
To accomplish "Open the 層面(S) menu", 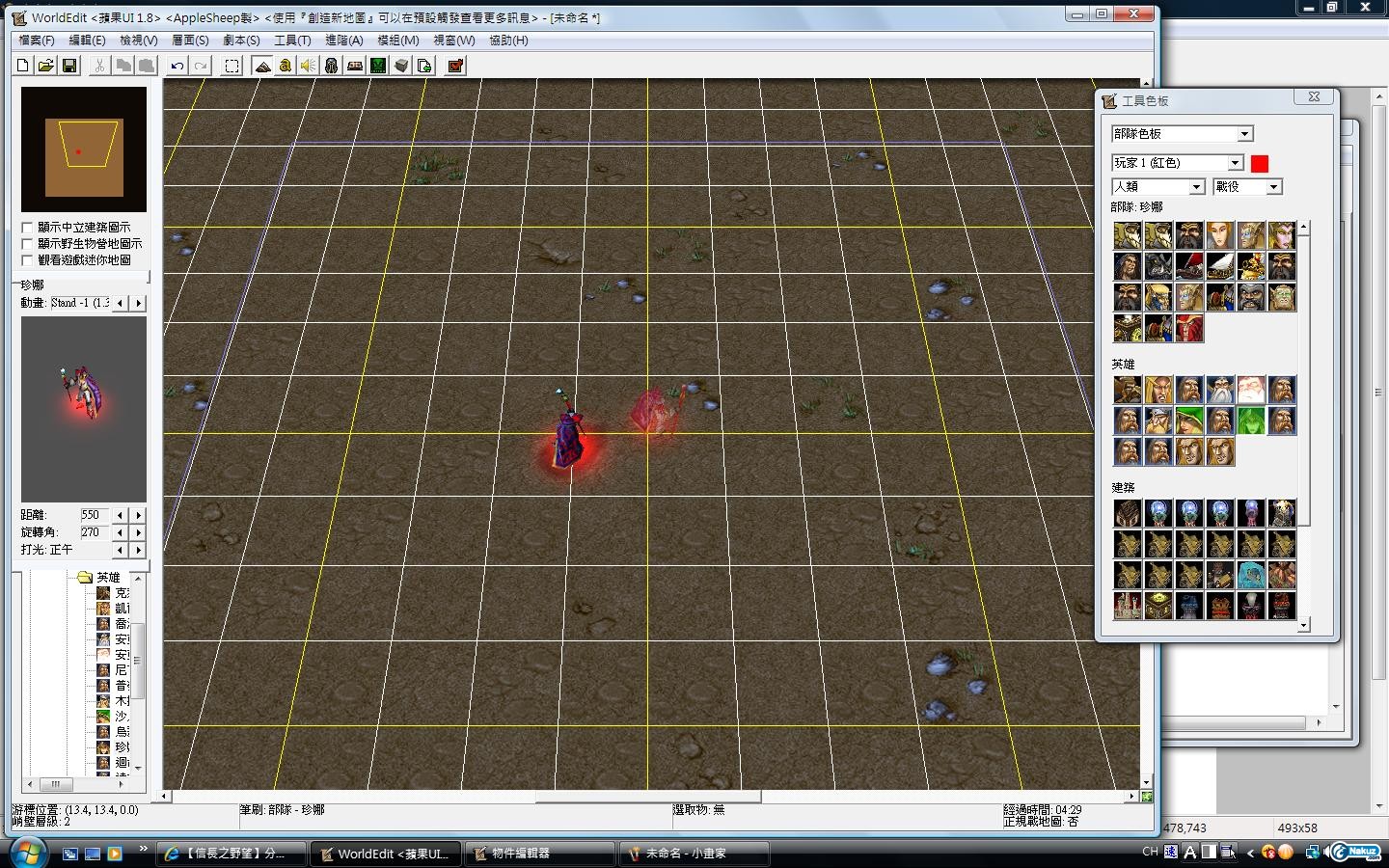I will tap(190, 41).
